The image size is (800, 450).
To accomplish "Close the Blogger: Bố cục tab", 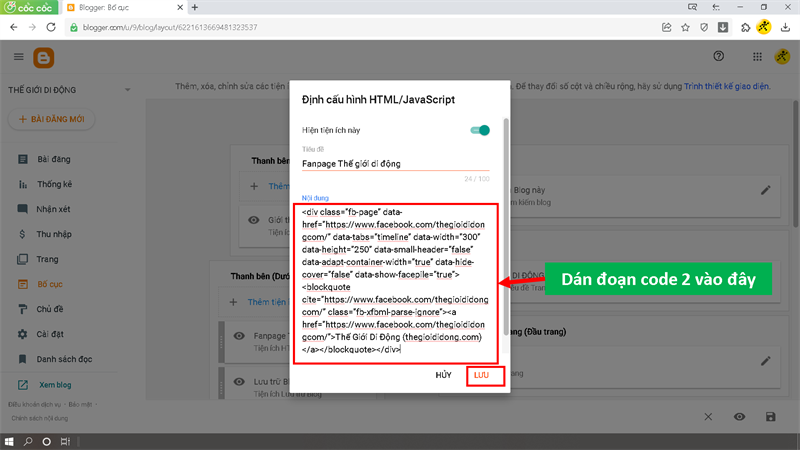I will (x=180, y=8).
